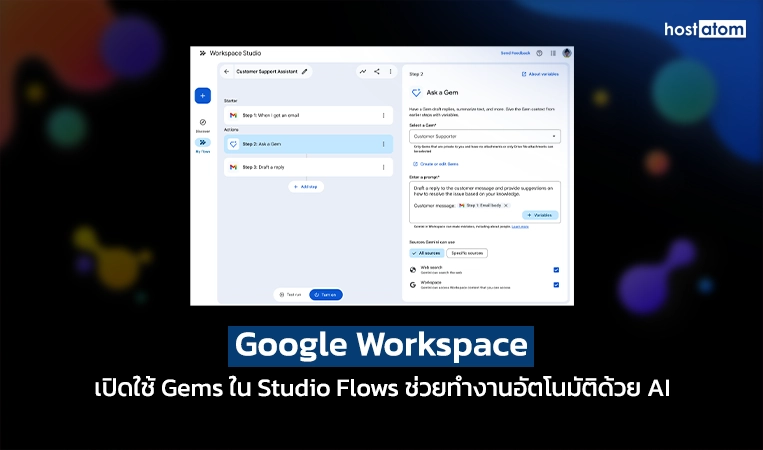Open My flows in the left sidebar
The width and height of the screenshot is (763, 450).
(203, 145)
